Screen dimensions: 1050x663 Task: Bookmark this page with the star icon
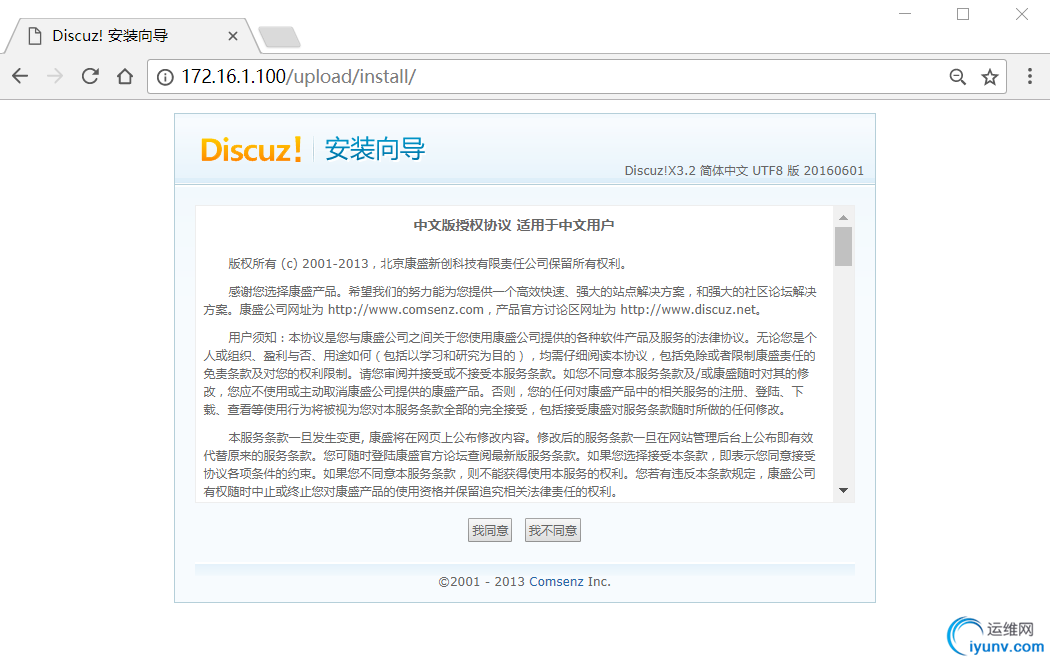tap(990, 77)
